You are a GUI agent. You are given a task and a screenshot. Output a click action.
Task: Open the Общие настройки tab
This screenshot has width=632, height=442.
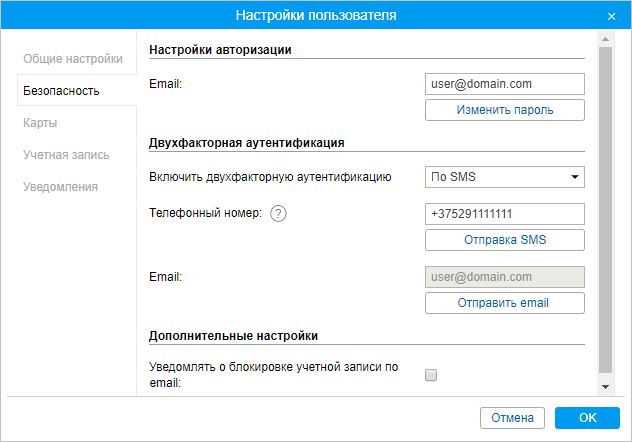[72, 59]
